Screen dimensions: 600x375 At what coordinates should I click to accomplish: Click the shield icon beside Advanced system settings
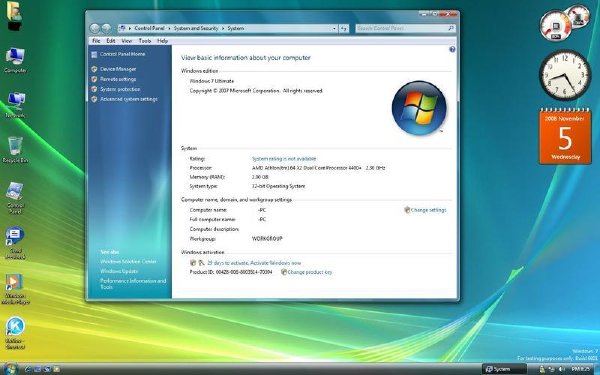(x=94, y=99)
